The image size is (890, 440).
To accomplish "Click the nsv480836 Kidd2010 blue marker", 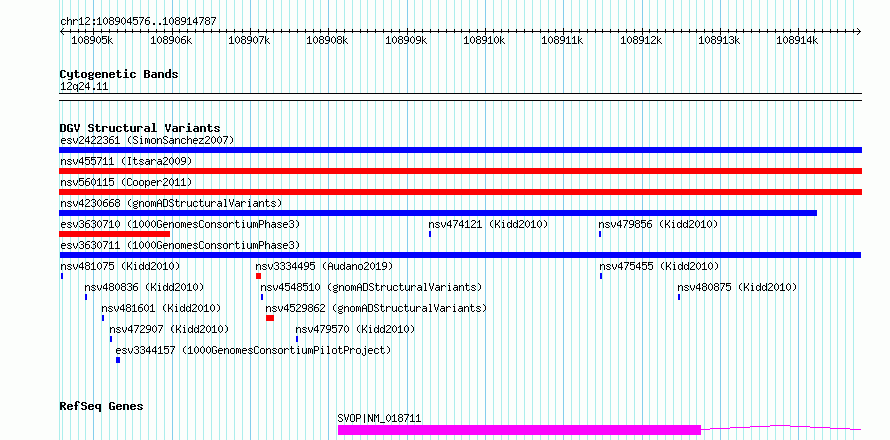I will (86, 297).
